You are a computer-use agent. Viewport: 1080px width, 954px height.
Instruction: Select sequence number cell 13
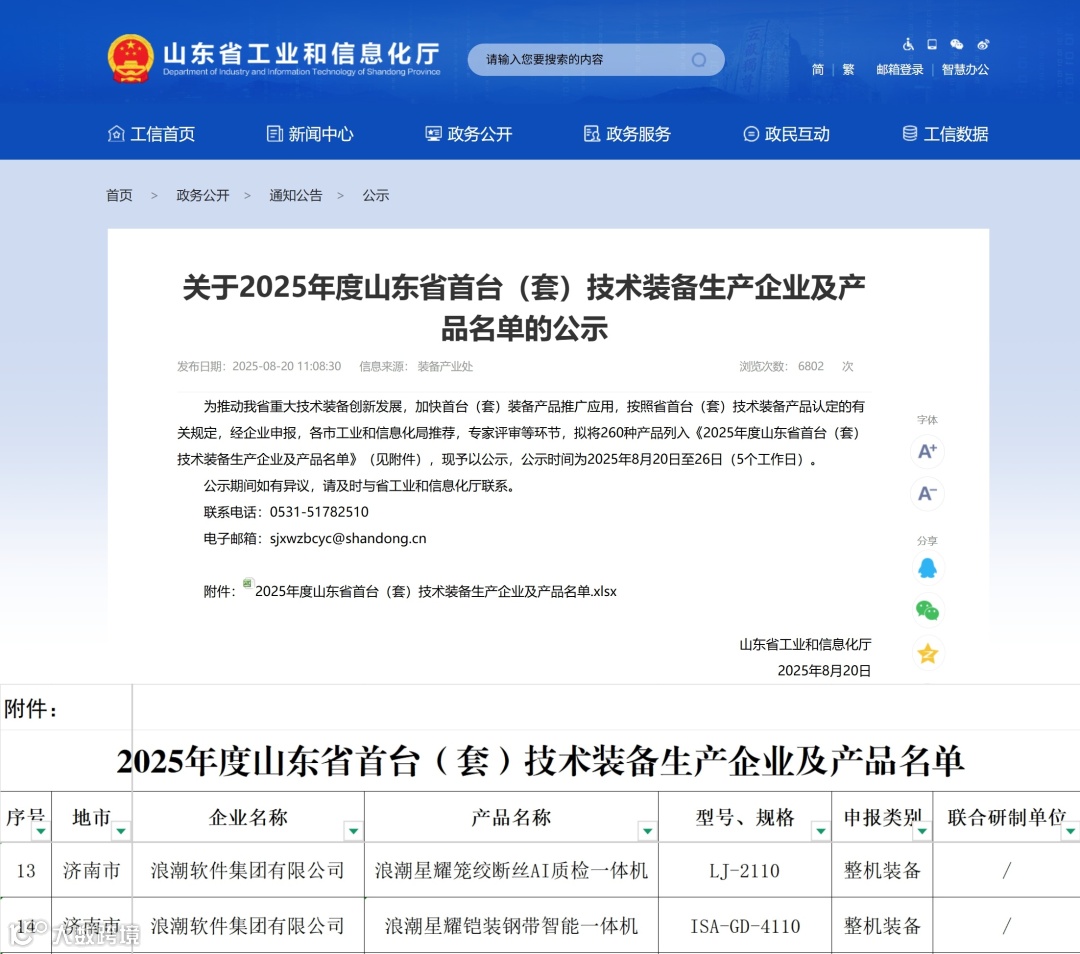coord(26,871)
